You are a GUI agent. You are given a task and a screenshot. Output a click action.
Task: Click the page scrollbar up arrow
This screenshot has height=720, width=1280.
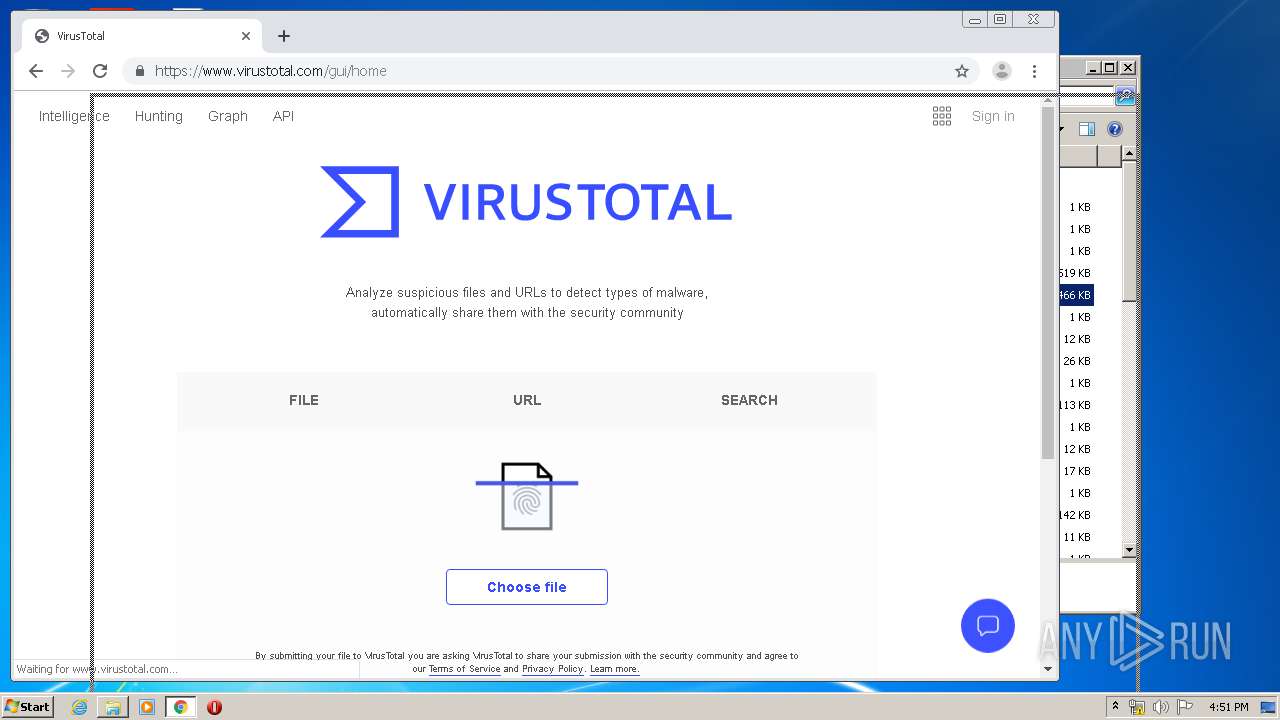point(1048,102)
